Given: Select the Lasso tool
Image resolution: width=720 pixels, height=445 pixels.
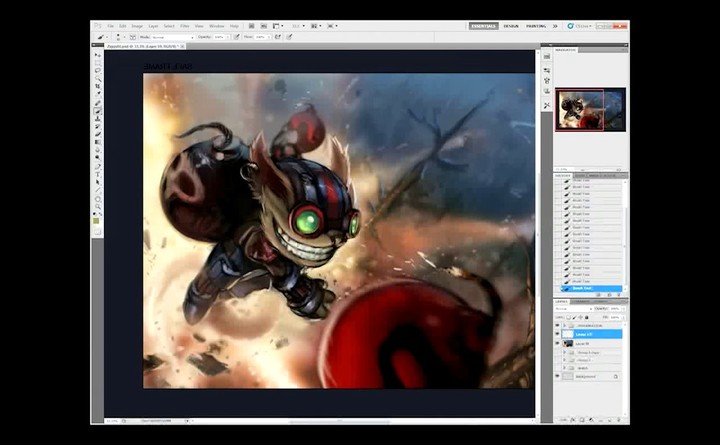Looking at the screenshot, I should click(x=97, y=70).
